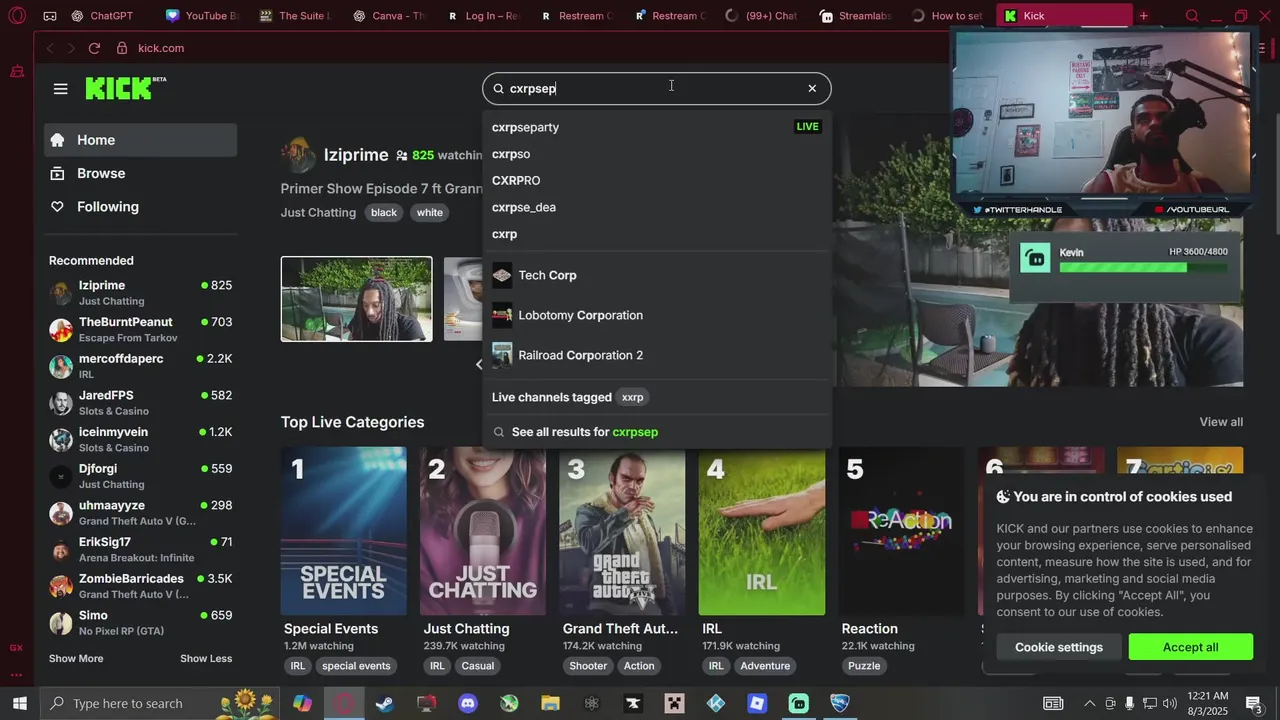This screenshot has height=720, width=1280.
Task: Open Lobotomy Corporation category suggestion
Action: 656,315
